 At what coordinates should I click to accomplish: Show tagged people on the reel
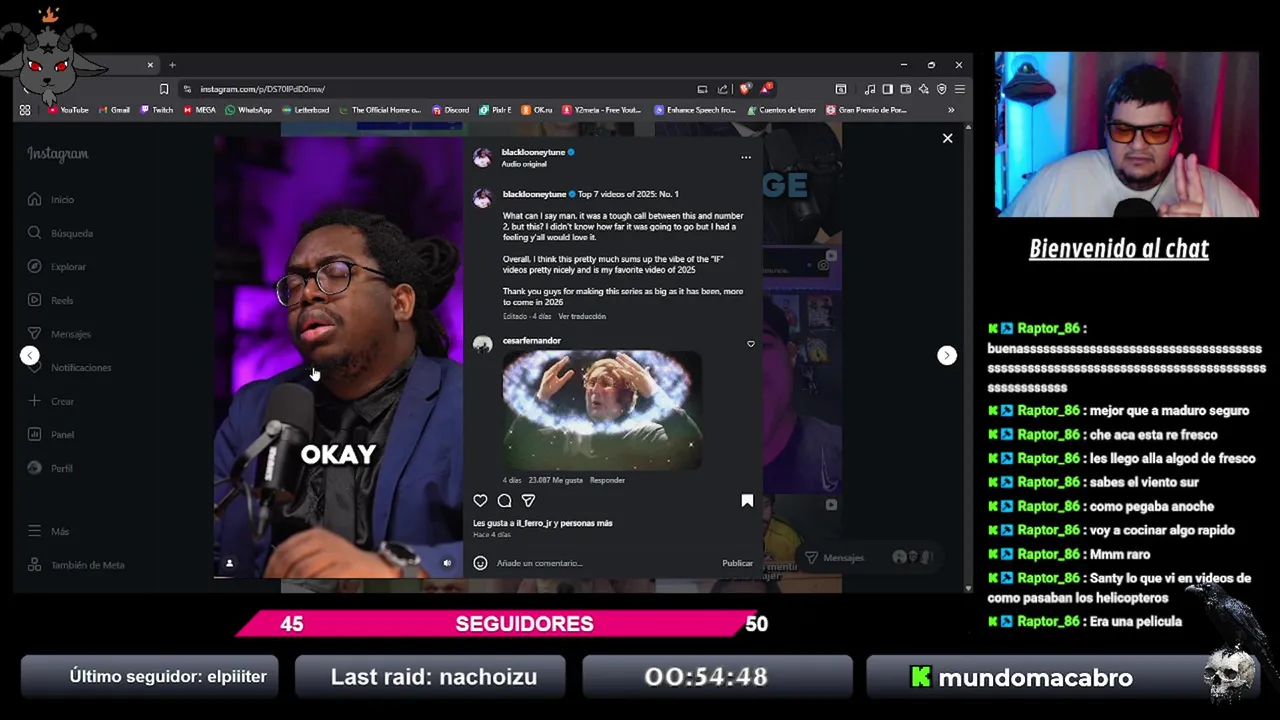tap(229, 563)
